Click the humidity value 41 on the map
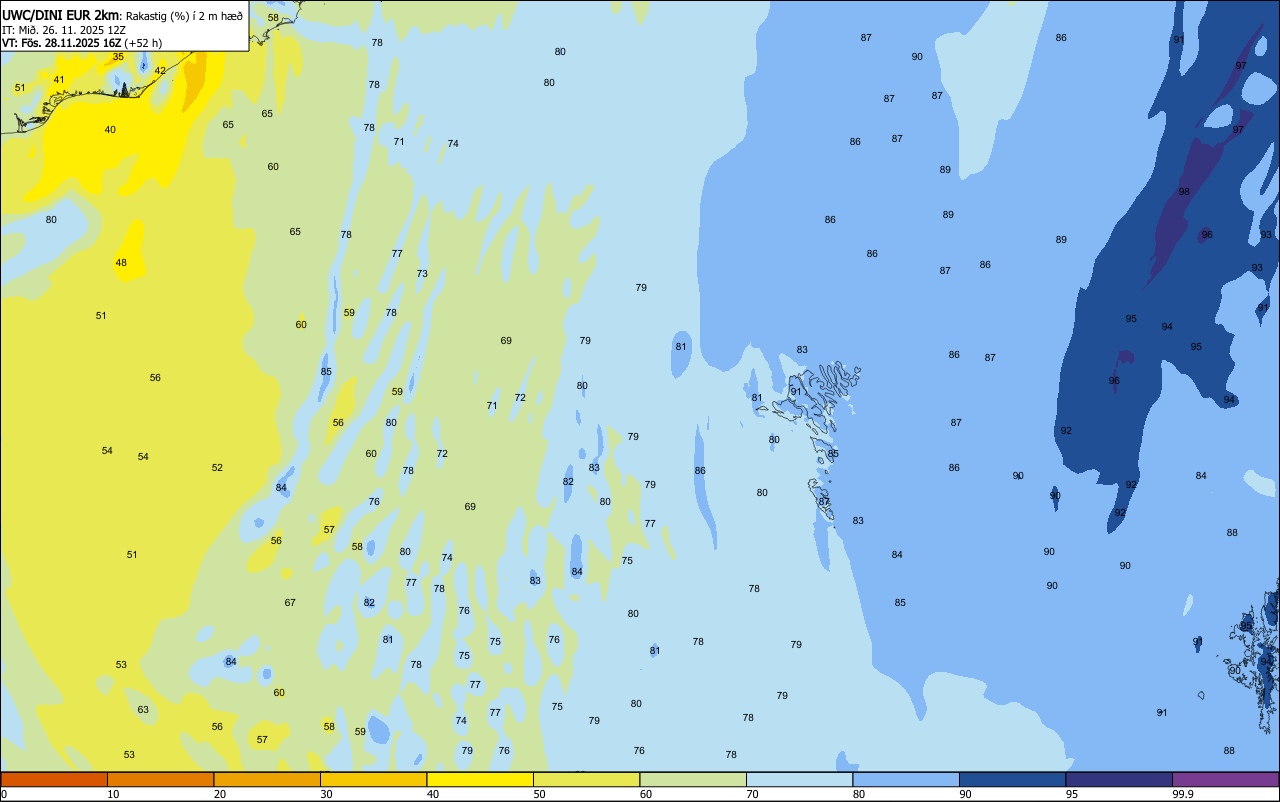 [59, 80]
